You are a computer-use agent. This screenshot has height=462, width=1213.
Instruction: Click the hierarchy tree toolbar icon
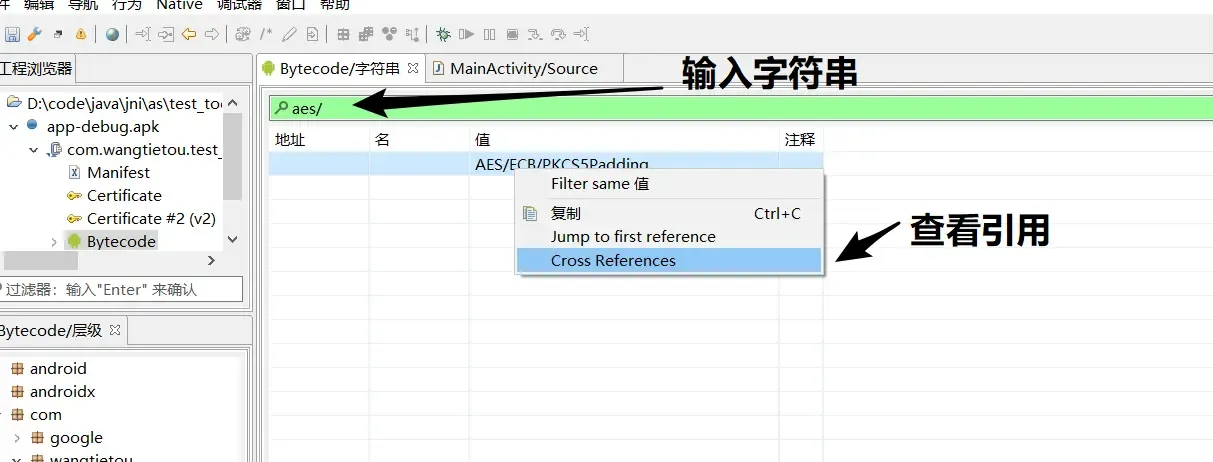[412, 34]
